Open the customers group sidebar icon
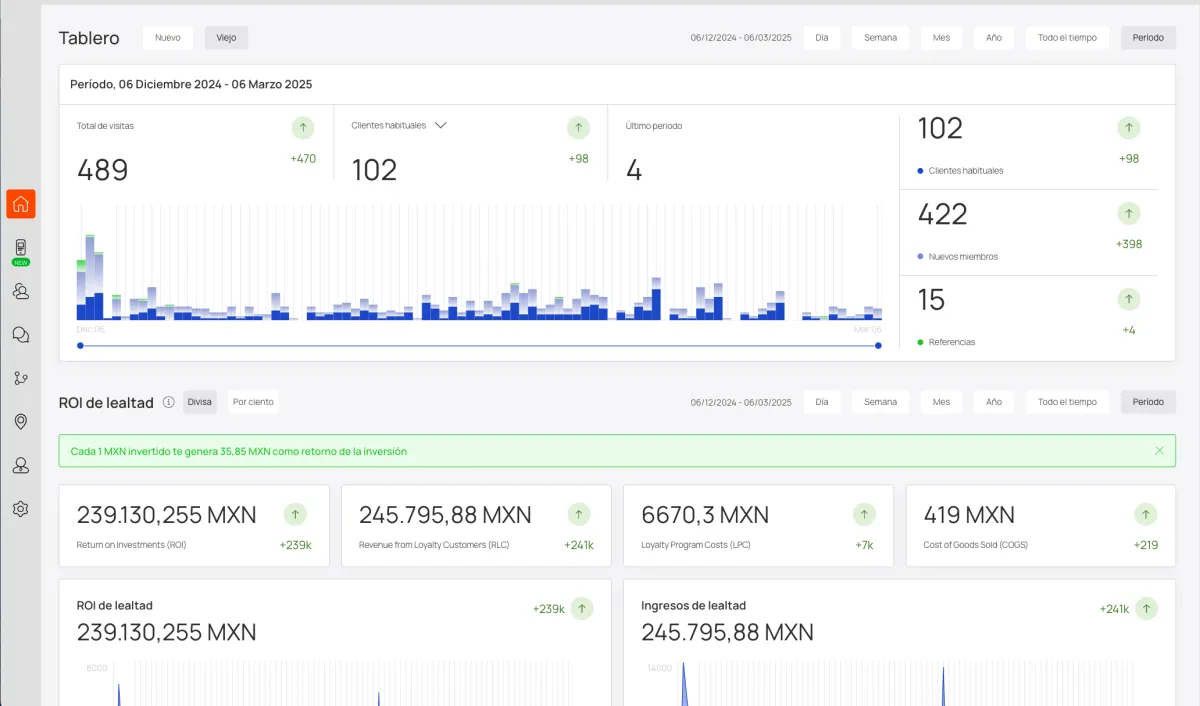This screenshot has height=706, width=1200. [21, 291]
